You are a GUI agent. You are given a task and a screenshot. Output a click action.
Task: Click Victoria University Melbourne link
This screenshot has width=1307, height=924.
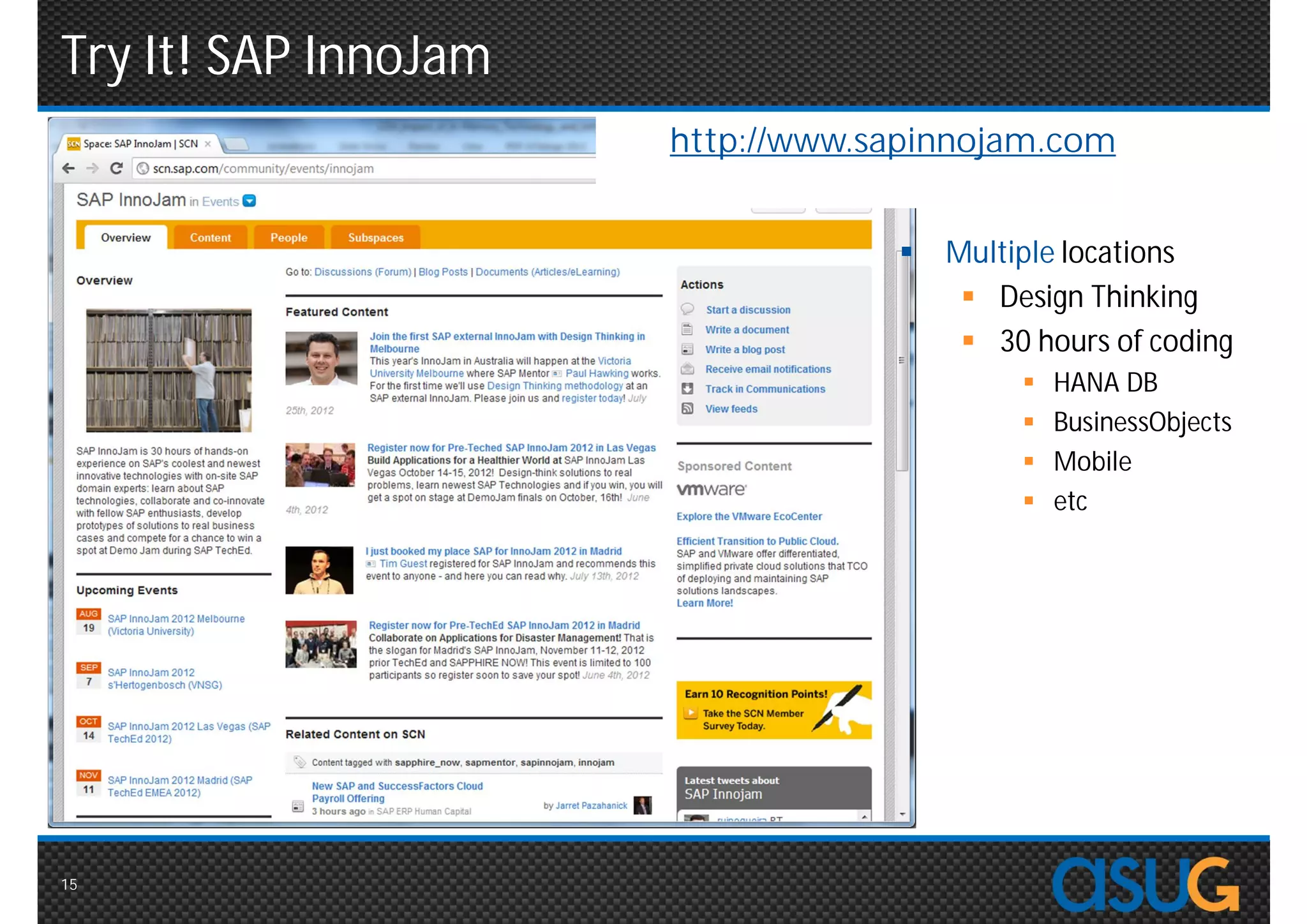point(500,367)
